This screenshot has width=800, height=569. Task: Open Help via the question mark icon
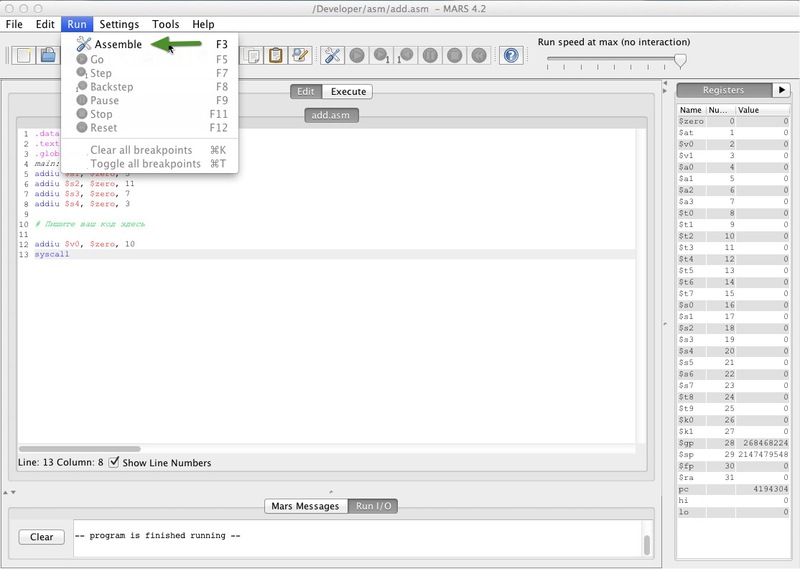pyautogui.click(x=511, y=55)
